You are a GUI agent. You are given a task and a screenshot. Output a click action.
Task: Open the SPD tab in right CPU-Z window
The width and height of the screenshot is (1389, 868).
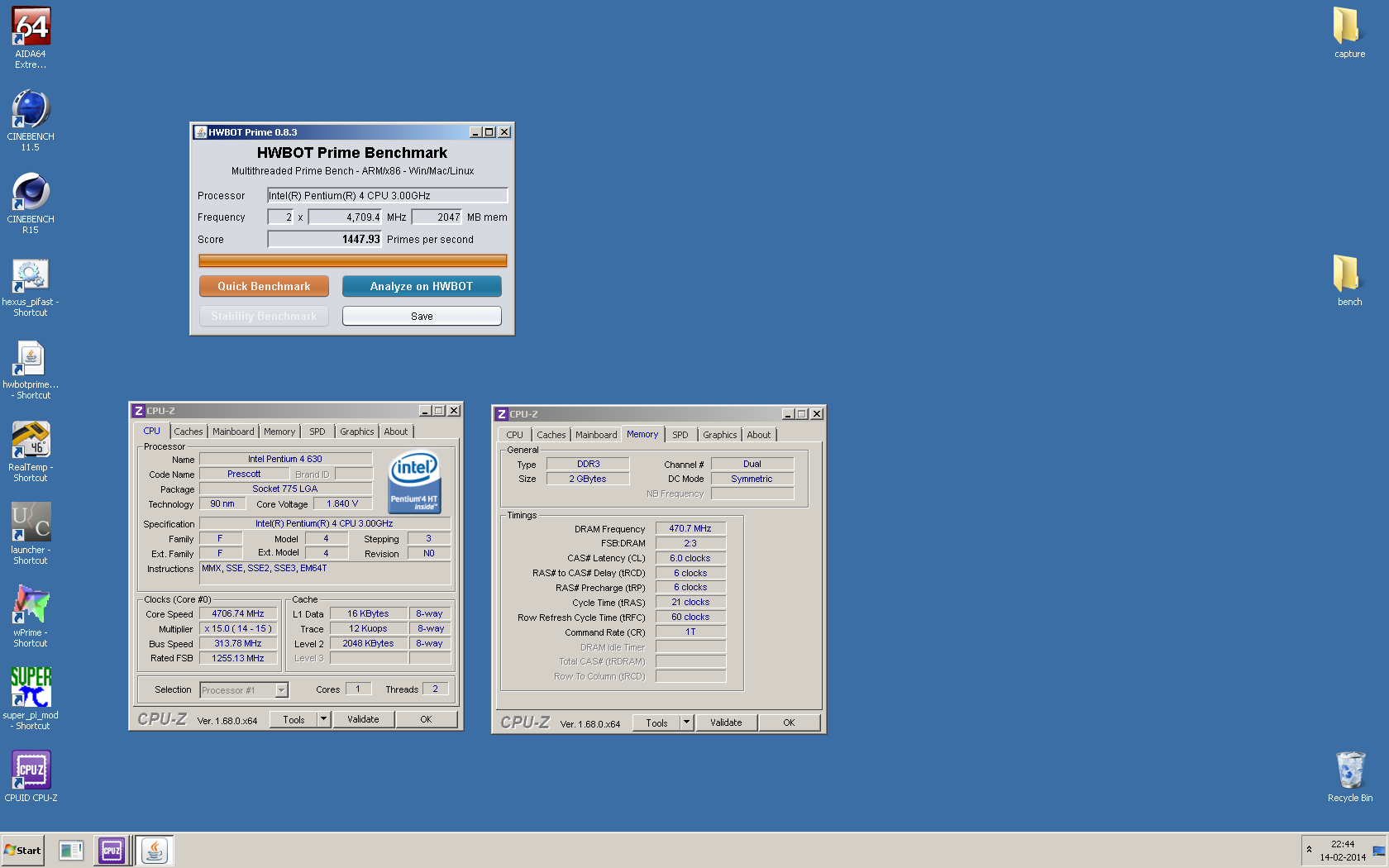pyautogui.click(x=680, y=435)
